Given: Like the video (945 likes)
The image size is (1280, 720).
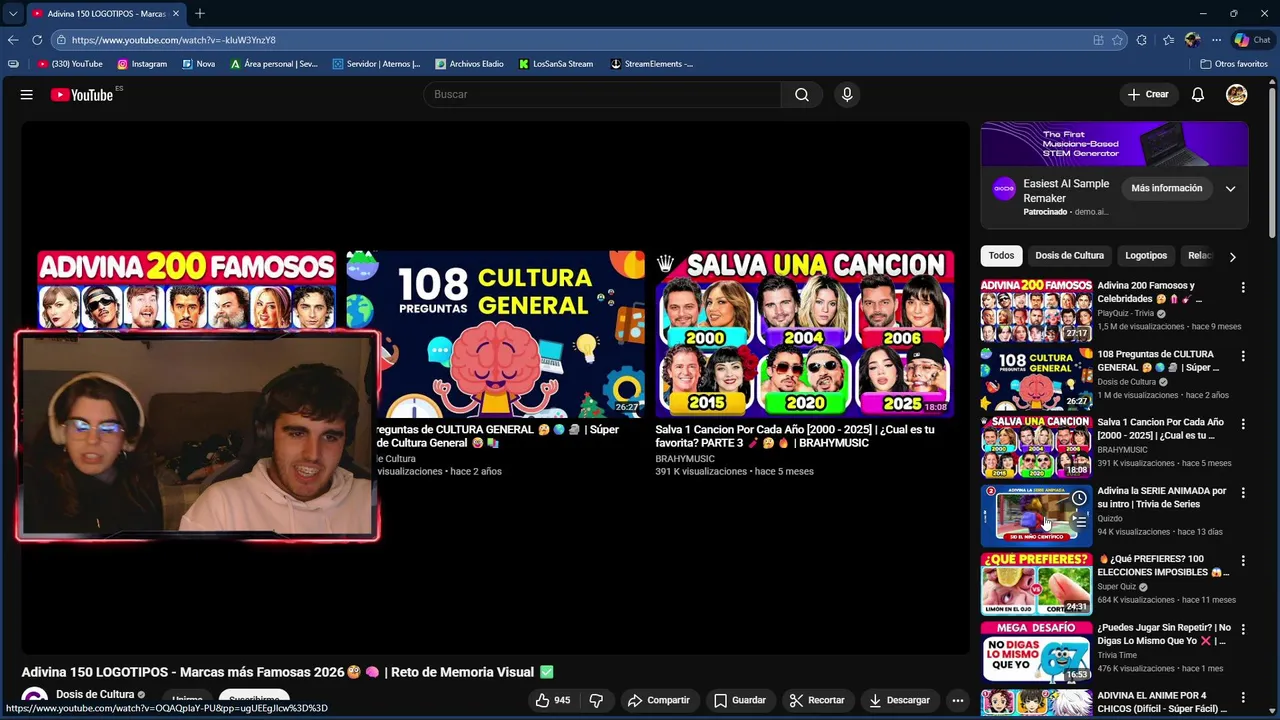Looking at the screenshot, I should click(x=552, y=700).
